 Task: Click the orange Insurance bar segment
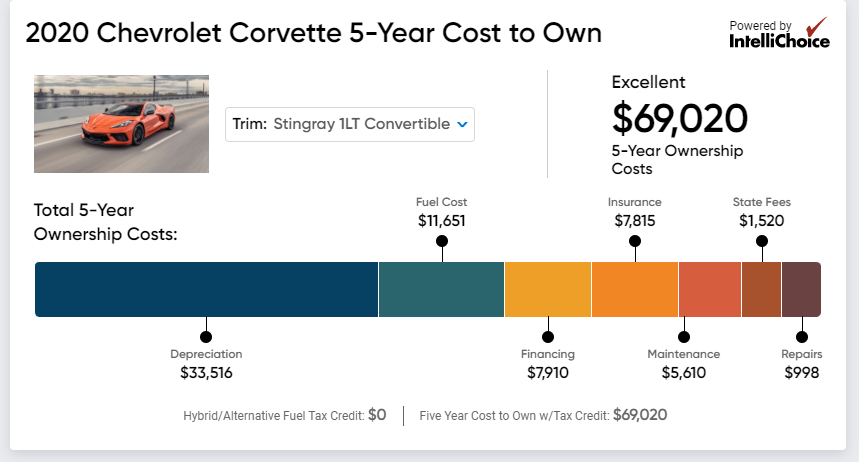(x=635, y=289)
